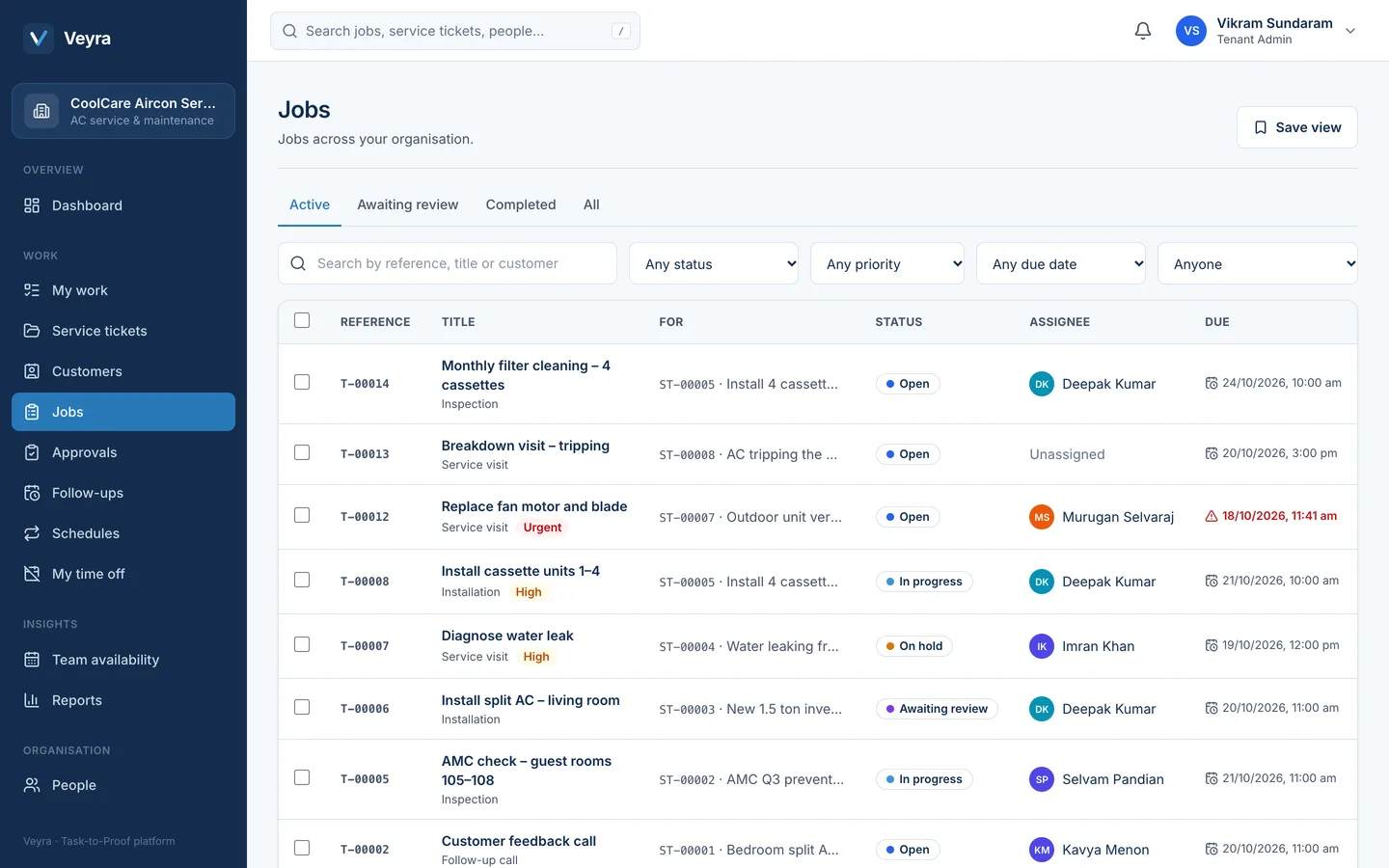Viewport: 1389px width, 868px height.
Task: Expand the Vikram Sundaram account chevron
Action: (1350, 31)
